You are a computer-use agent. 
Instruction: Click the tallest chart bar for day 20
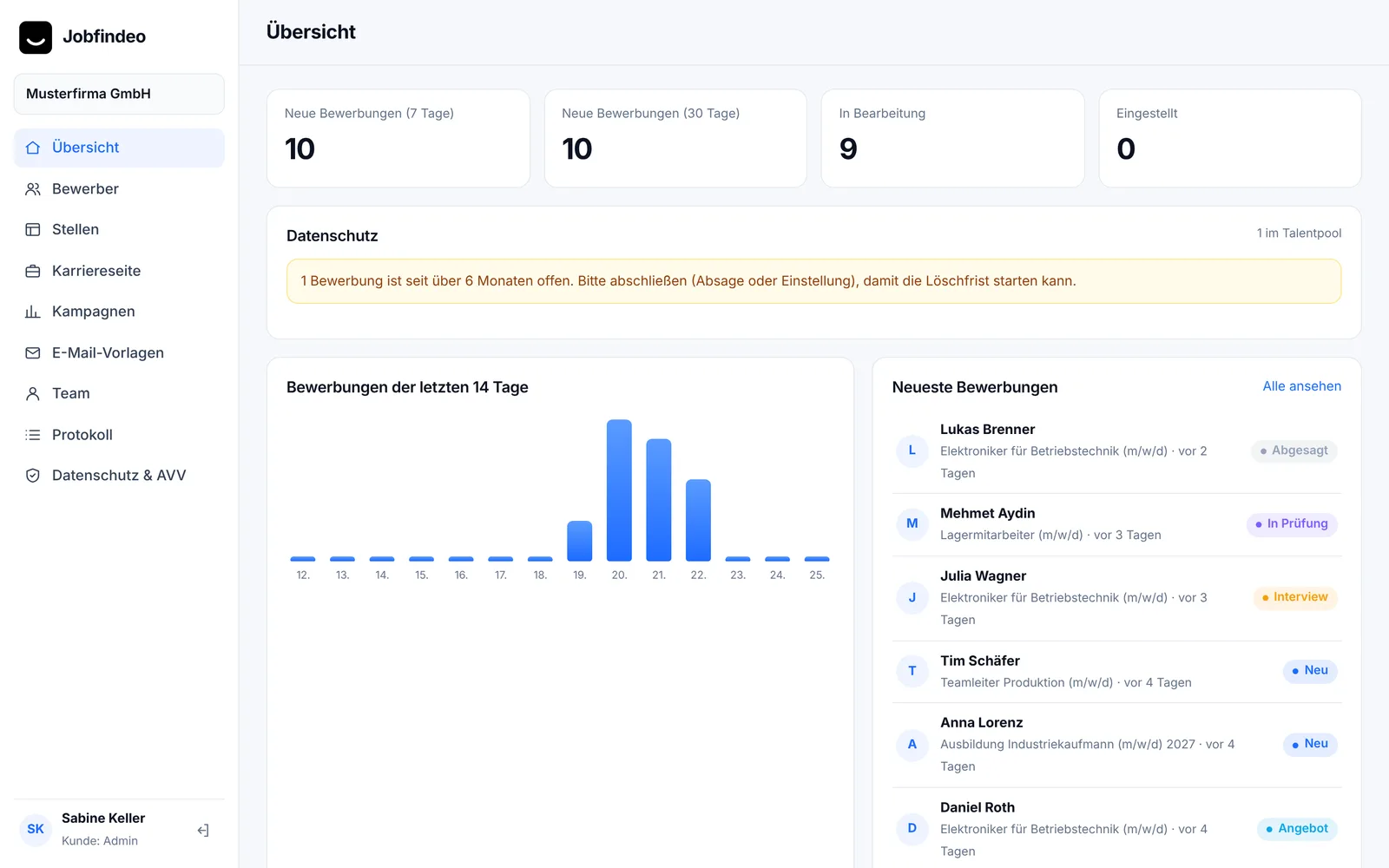(619, 490)
